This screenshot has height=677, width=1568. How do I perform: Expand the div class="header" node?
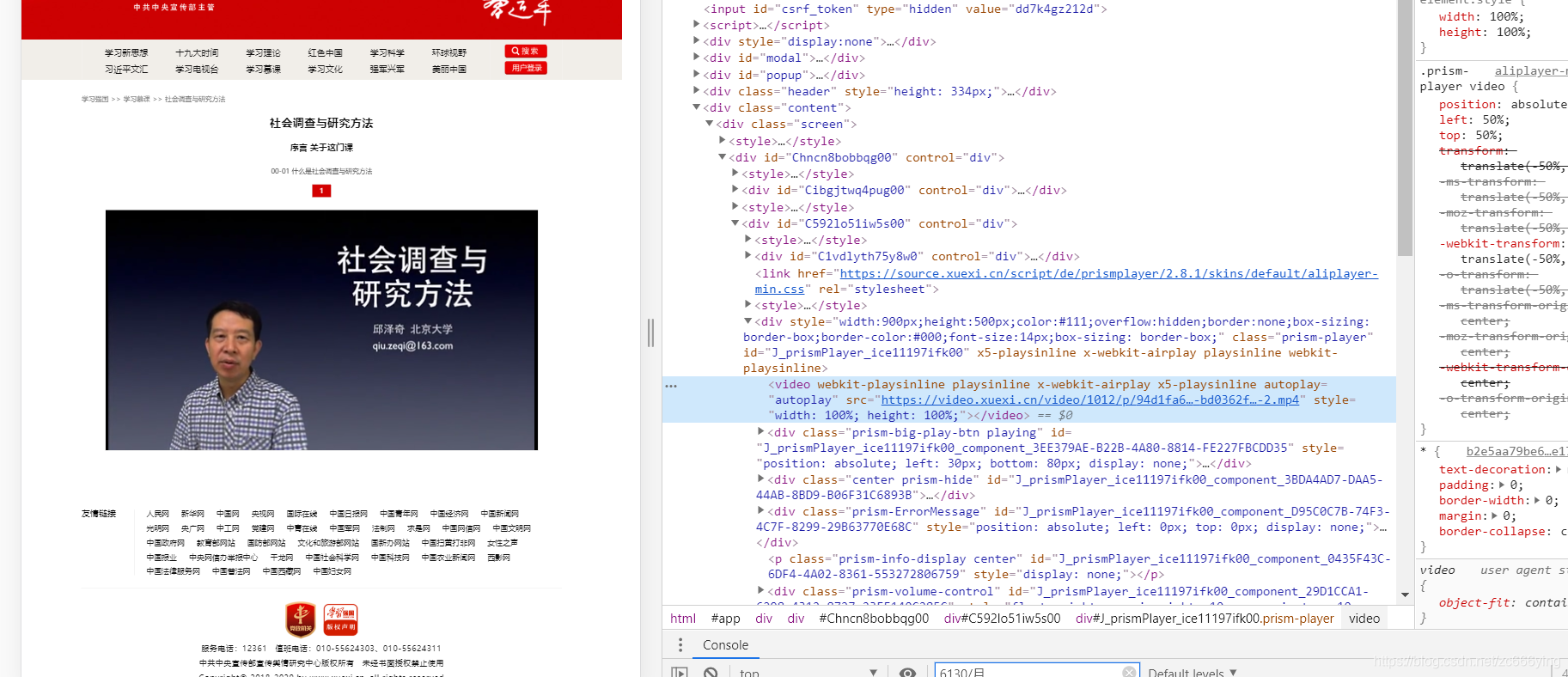(697, 91)
